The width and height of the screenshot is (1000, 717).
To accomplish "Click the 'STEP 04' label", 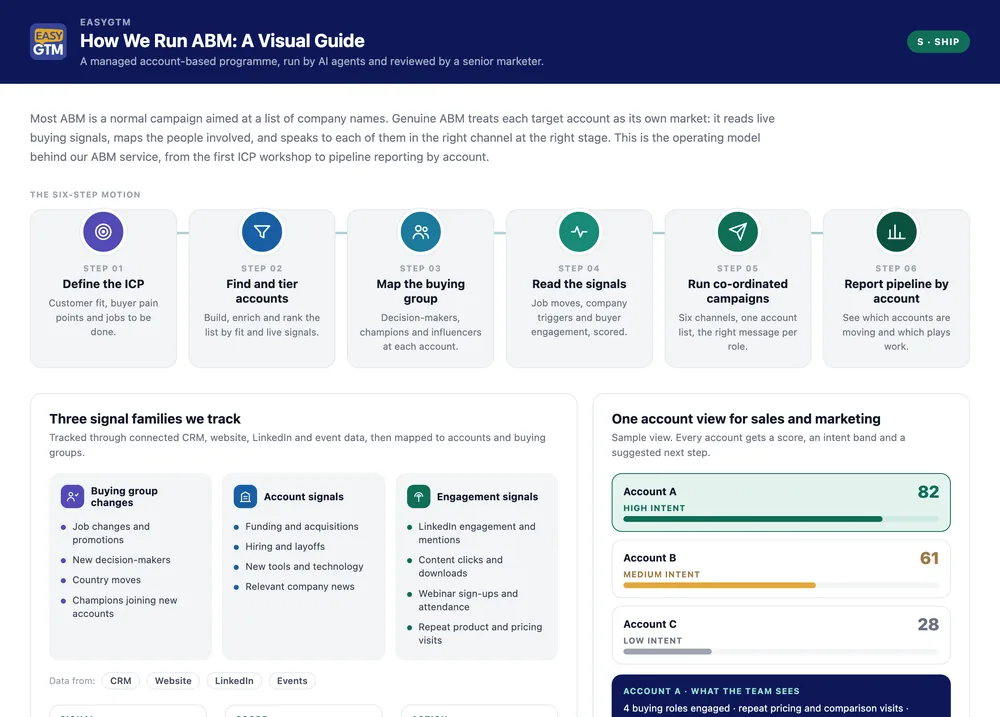I will pos(579,269).
